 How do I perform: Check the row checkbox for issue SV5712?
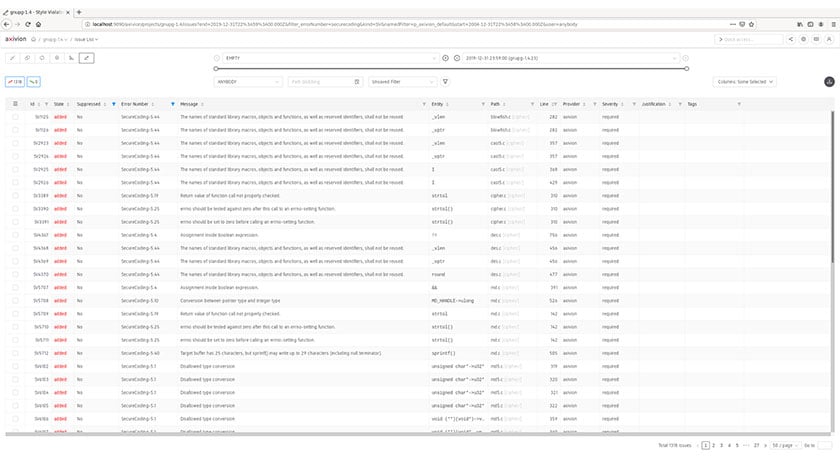(x=15, y=352)
